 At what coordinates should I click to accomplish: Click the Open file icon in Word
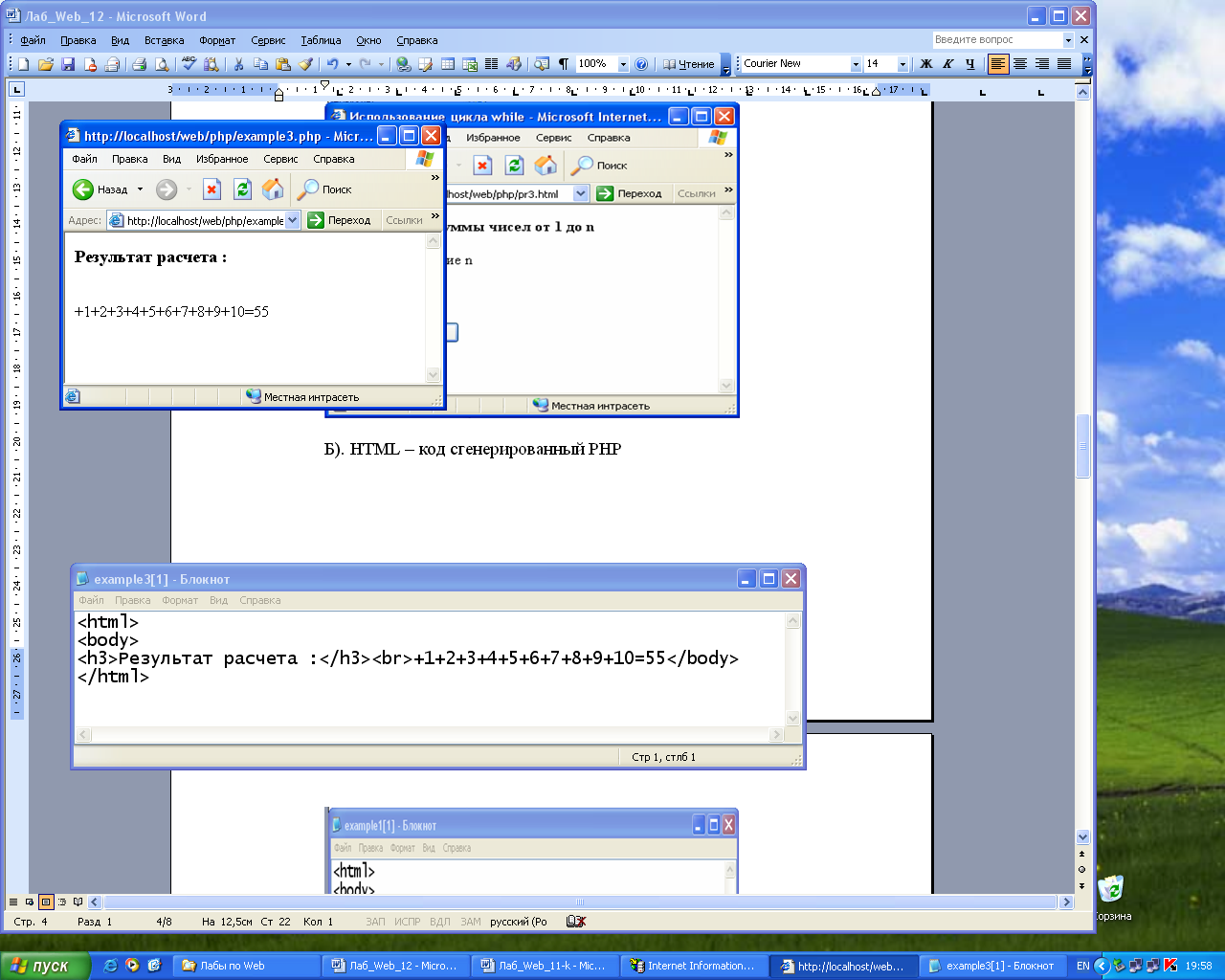tap(45, 64)
